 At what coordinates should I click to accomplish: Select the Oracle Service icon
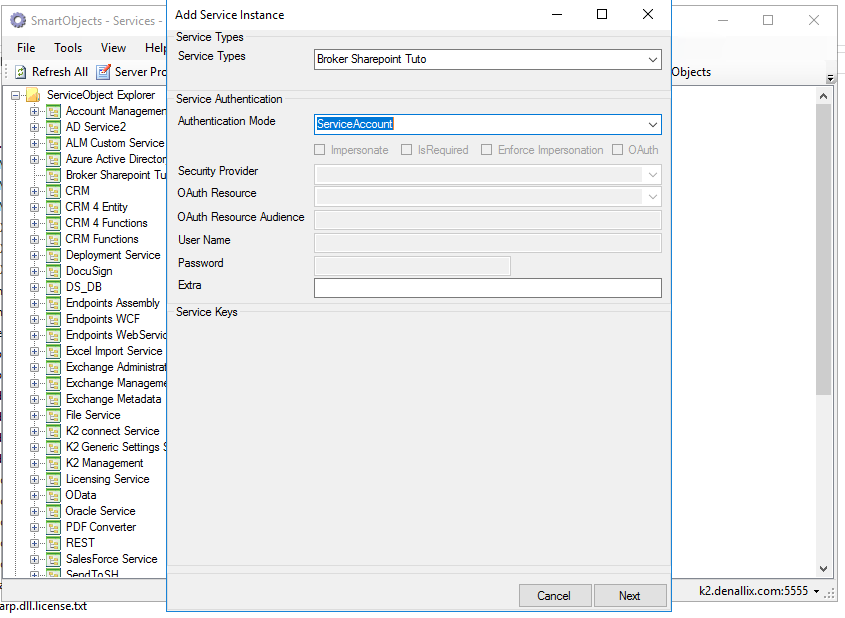pos(52,511)
